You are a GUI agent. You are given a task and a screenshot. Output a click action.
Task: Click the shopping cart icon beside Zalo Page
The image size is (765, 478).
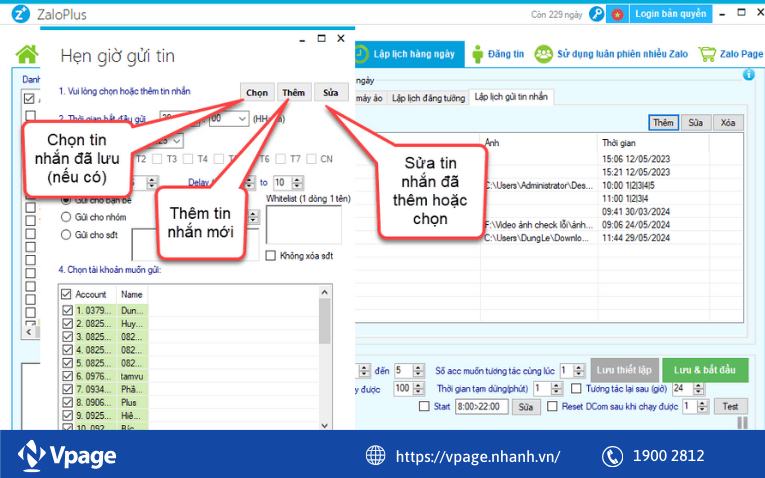707,54
